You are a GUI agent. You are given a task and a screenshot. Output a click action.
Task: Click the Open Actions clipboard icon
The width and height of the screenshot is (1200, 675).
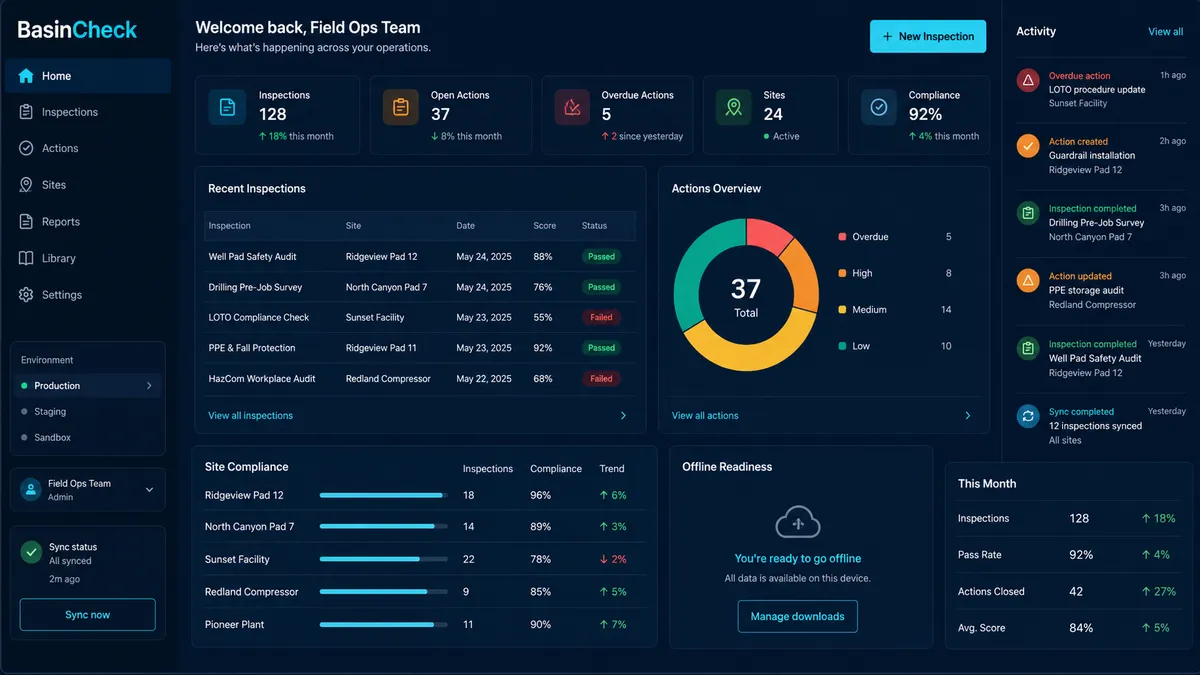(400, 107)
